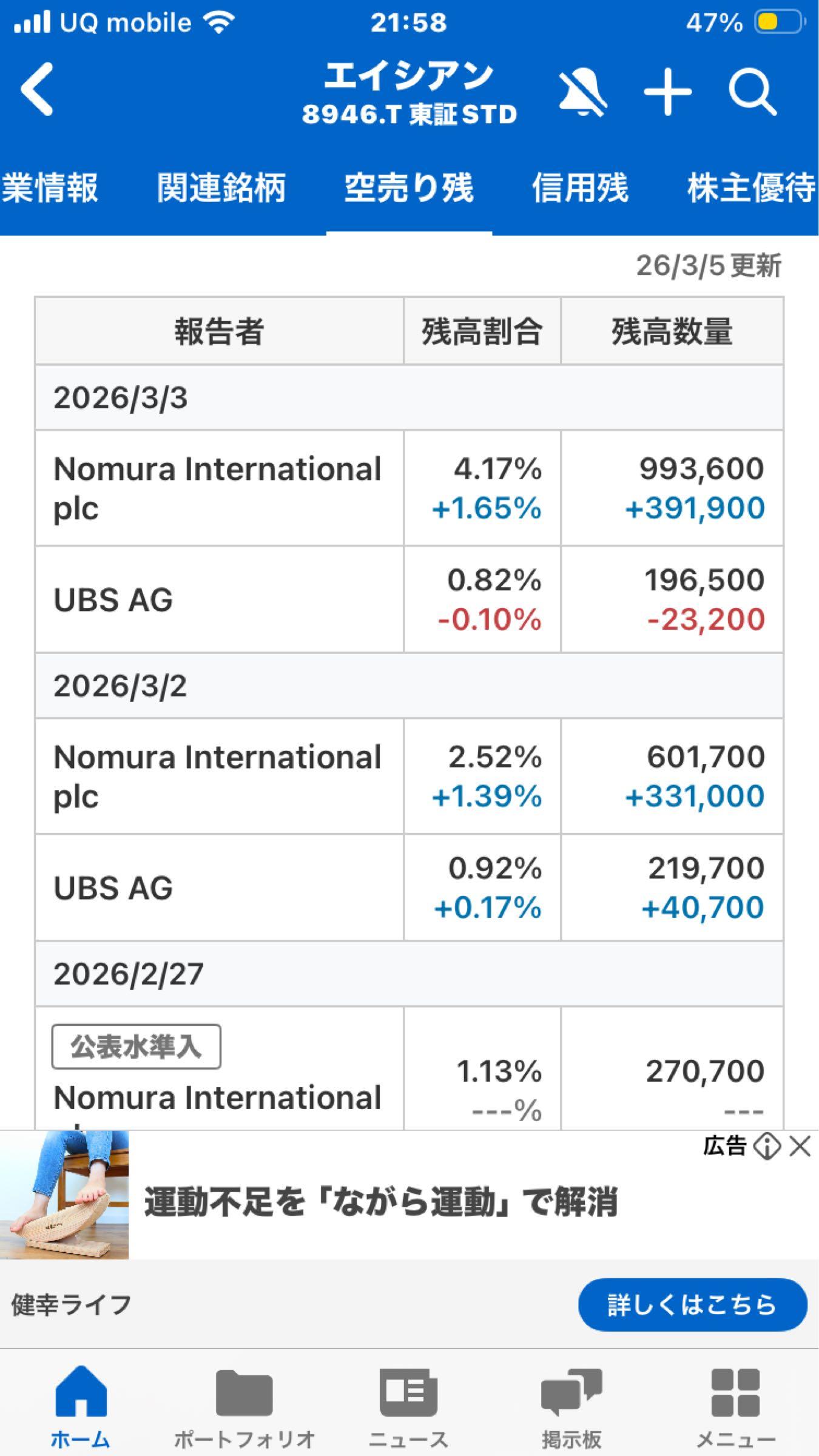819x1456 pixels.
Task: Open the 掲示板 message board icon
Action: point(571,1401)
